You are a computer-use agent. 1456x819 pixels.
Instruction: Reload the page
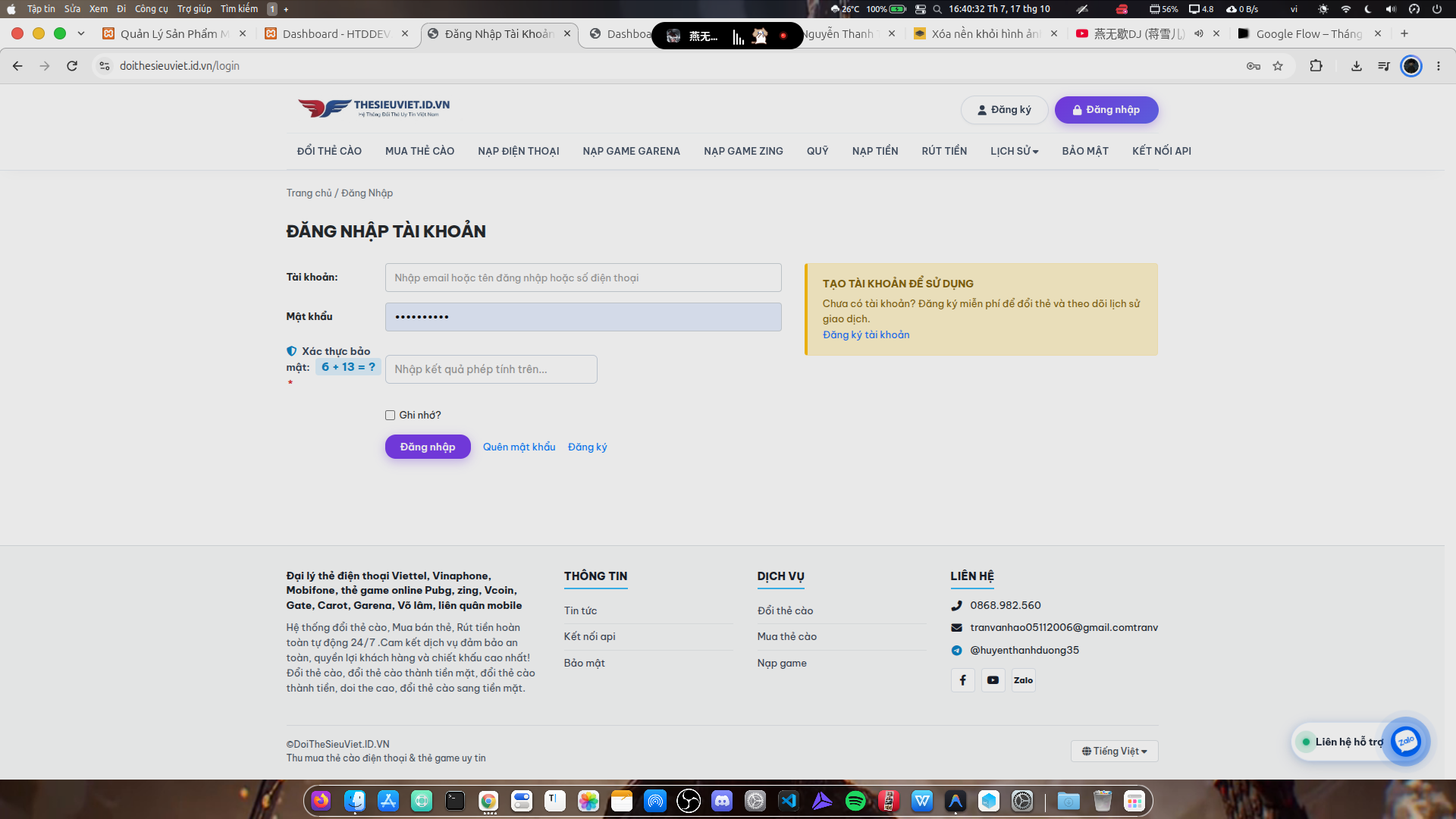72,66
